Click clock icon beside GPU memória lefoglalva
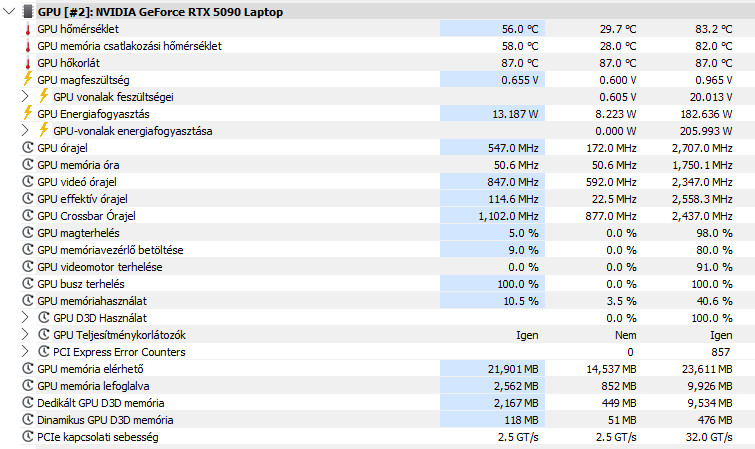 click(28, 385)
